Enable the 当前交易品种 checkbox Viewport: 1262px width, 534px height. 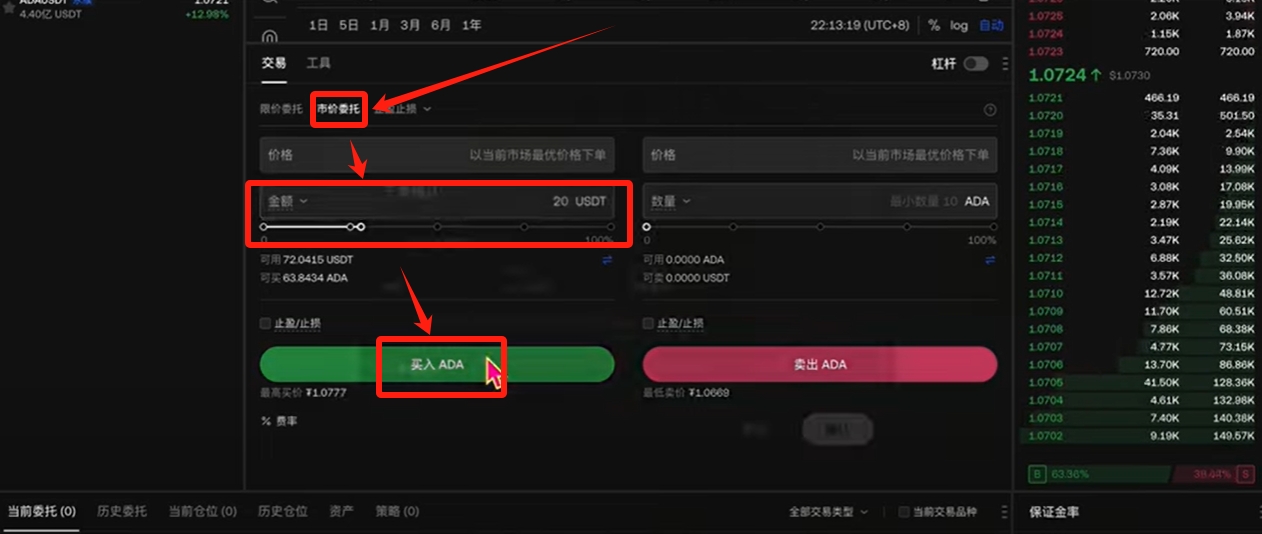[x=904, y=512]
